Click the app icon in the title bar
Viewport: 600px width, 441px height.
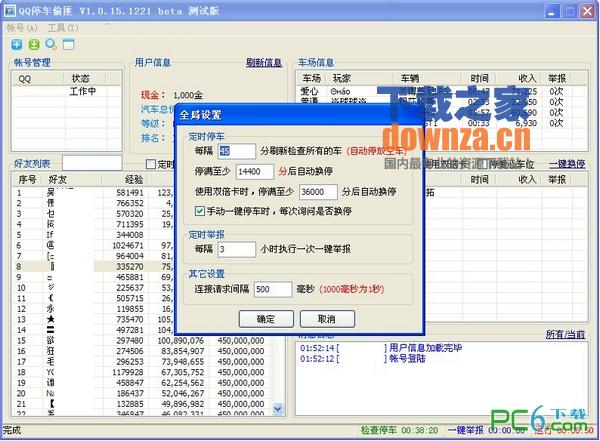click(10, 11)
